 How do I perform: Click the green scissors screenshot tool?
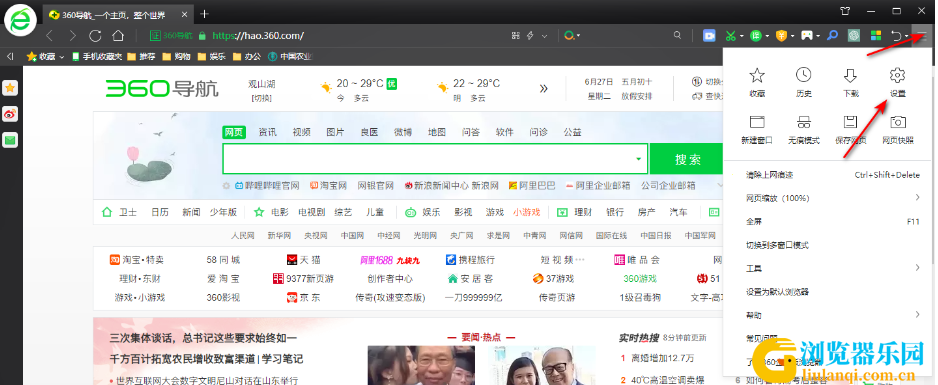(730, 36)
